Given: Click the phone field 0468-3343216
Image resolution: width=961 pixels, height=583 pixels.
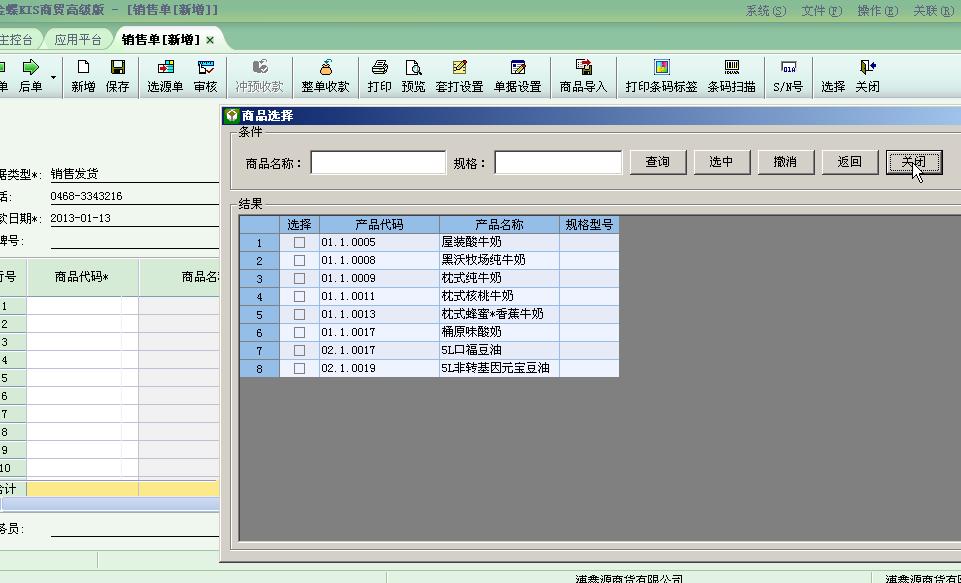Looking at the screenshot, I should (x=135, y=196).
